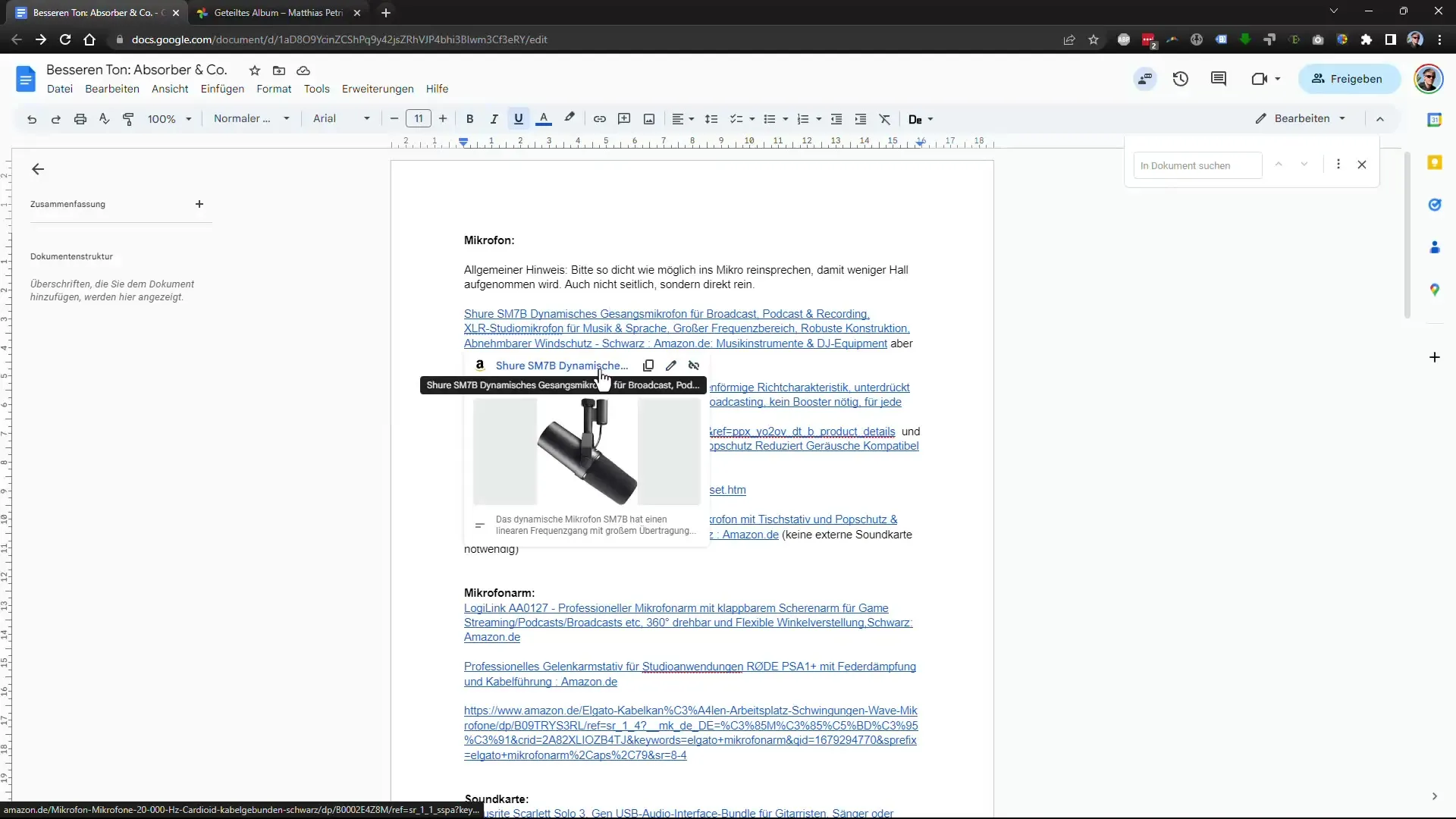Click the text highlight color icon
1456x819 pixels.
tap(569, 119)
